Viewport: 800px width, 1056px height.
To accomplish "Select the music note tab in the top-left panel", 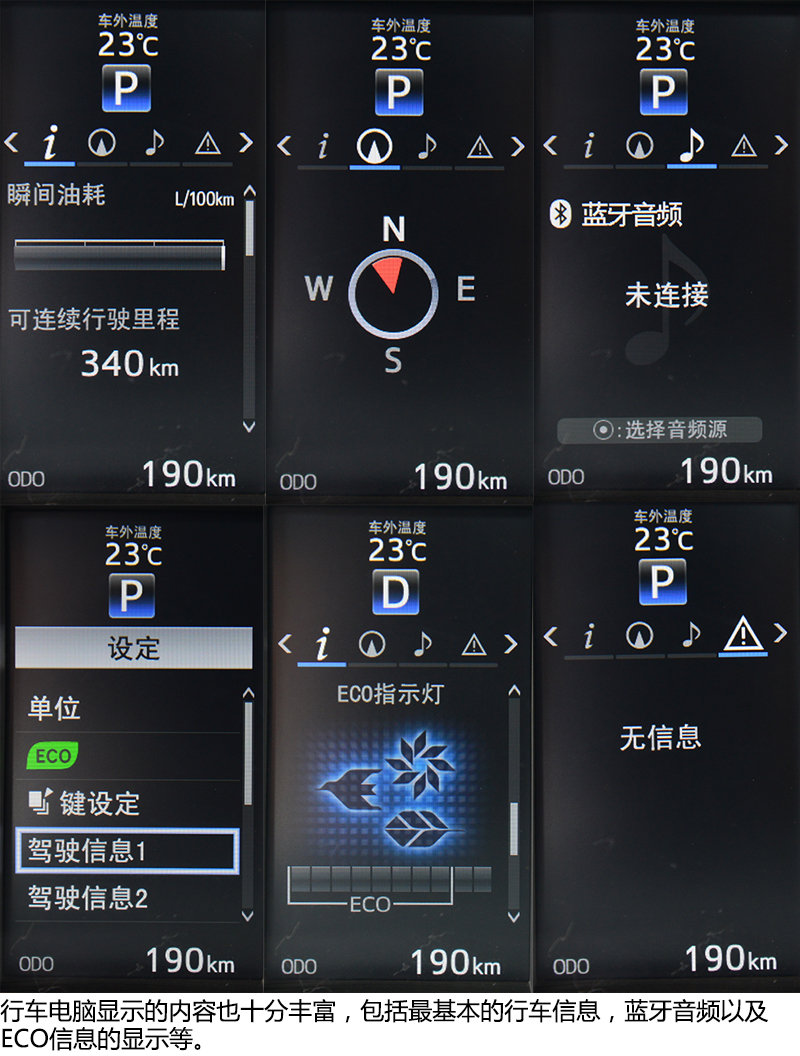I will [x=155, y=142].
